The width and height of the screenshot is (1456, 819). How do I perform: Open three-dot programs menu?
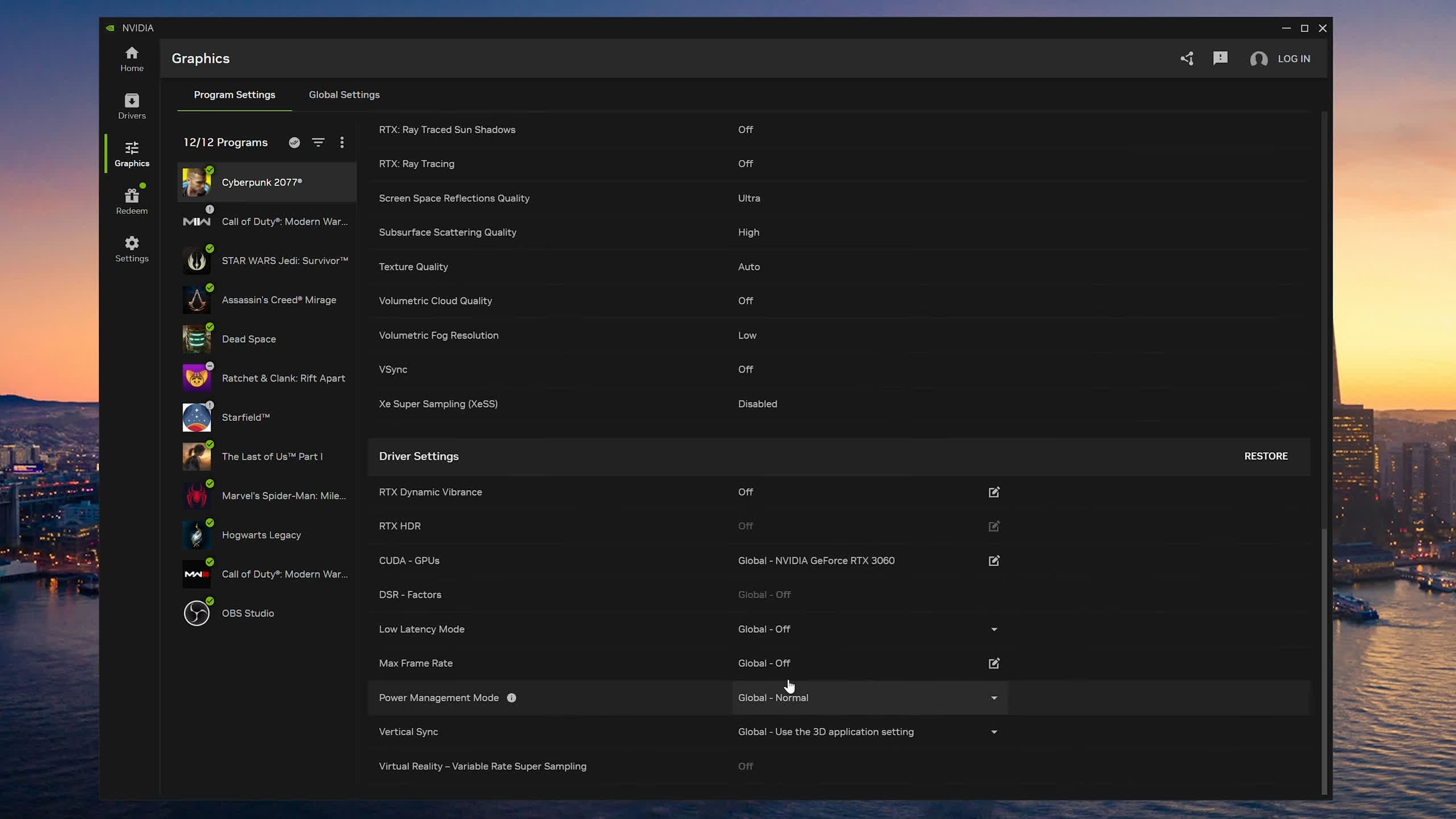342,142
